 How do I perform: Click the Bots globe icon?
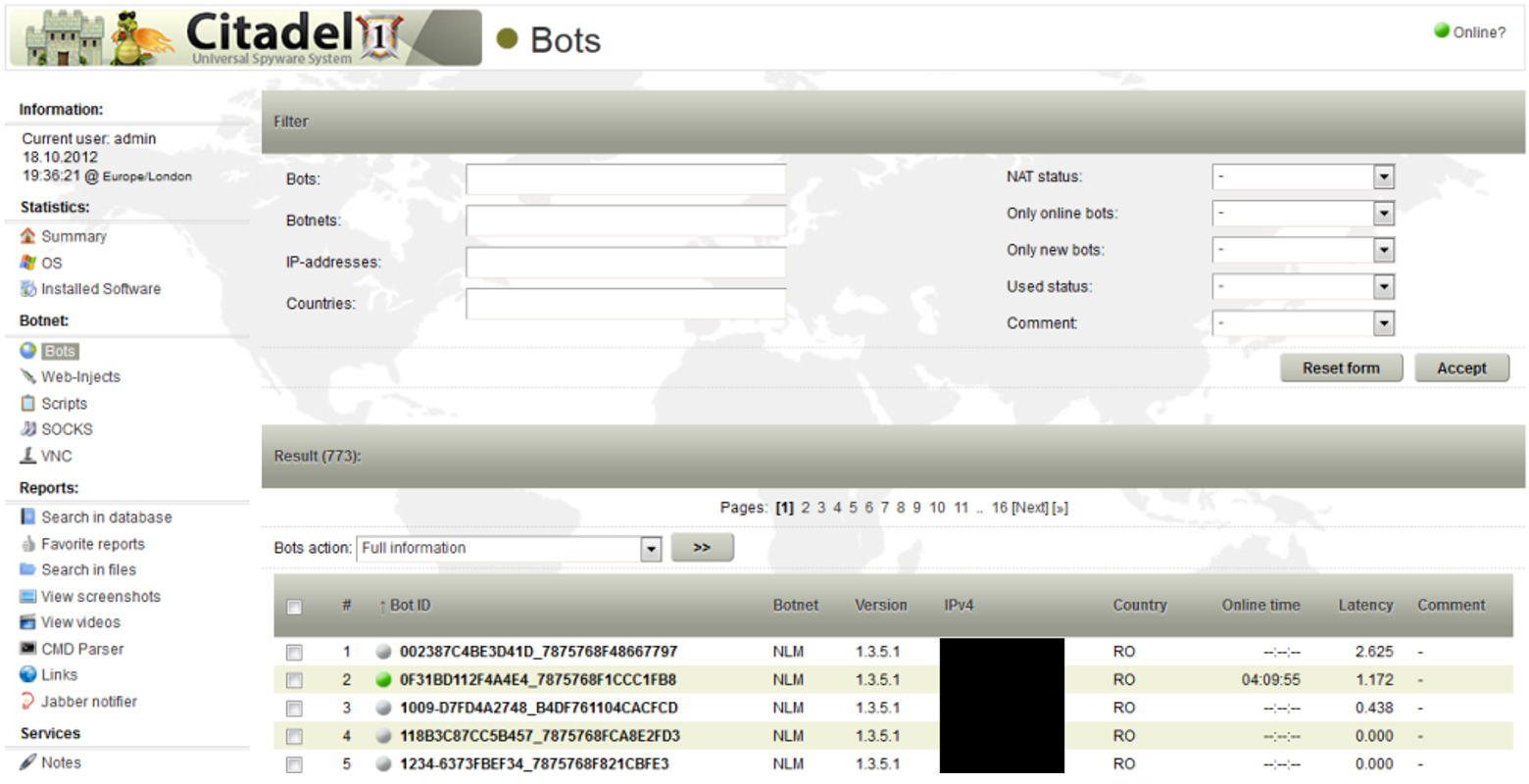[x=27, y=350]
